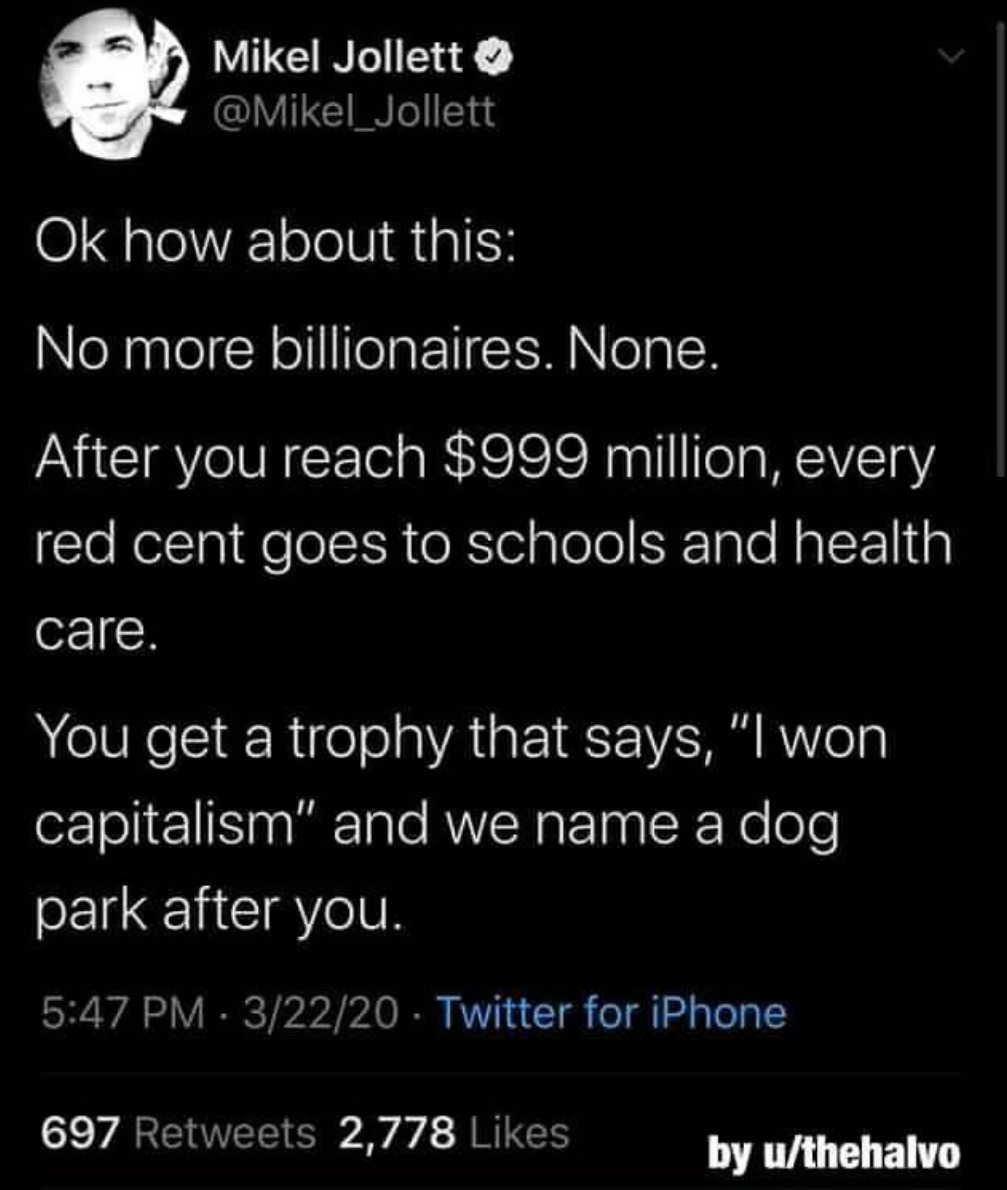Click the scrollbar on the right edge
This screenshot has height=1190, width=1007.
point(1001,250)
